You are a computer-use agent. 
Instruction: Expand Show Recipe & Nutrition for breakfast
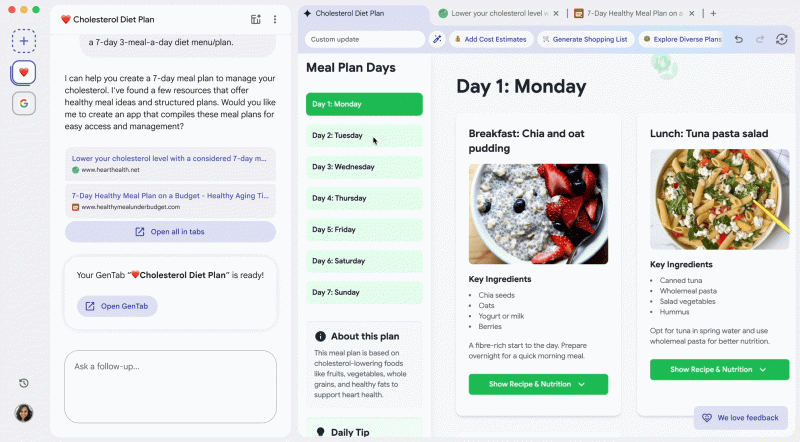tap(538, 384)
